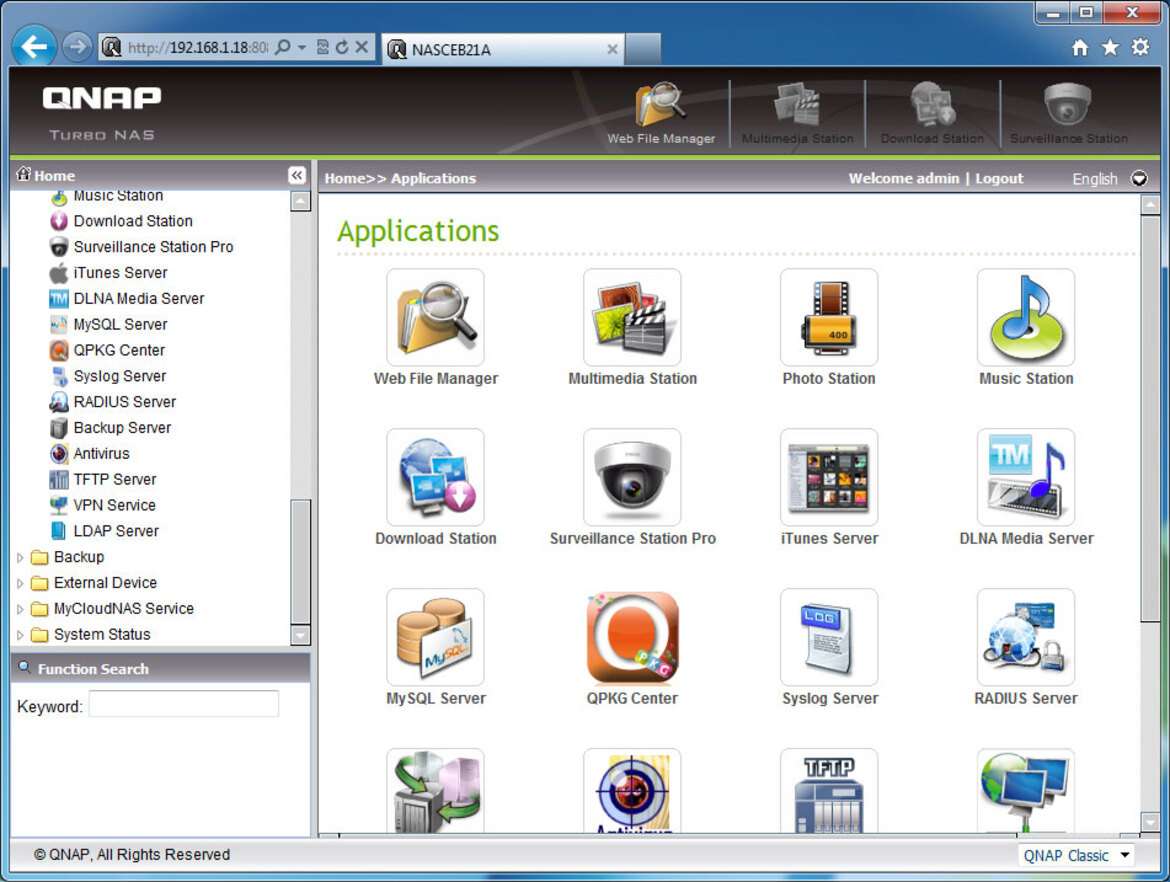Open Surveillance Station Pro icon in the grid

click(x=632, y=477)
